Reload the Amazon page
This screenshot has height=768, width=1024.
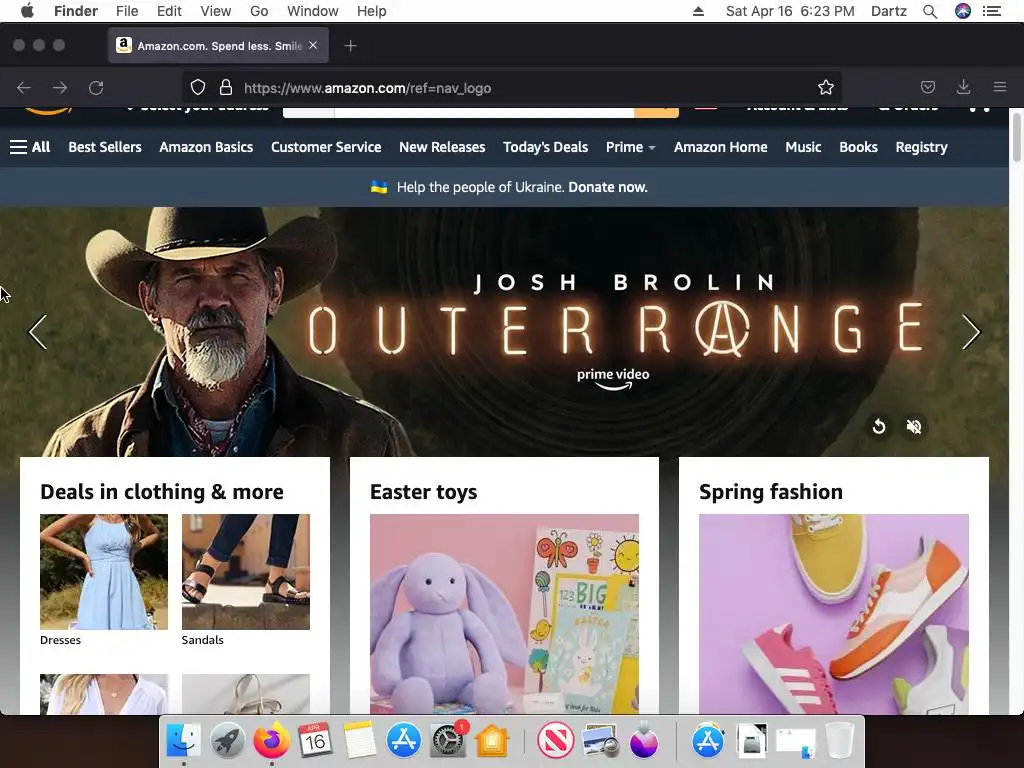click(96, 88)
